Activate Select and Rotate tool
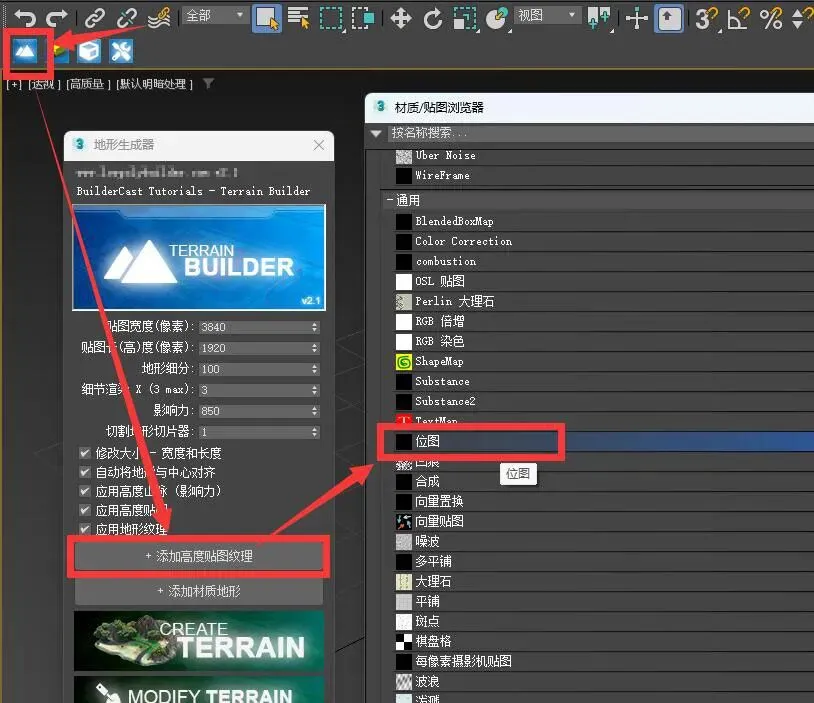 tap(432, 18)
